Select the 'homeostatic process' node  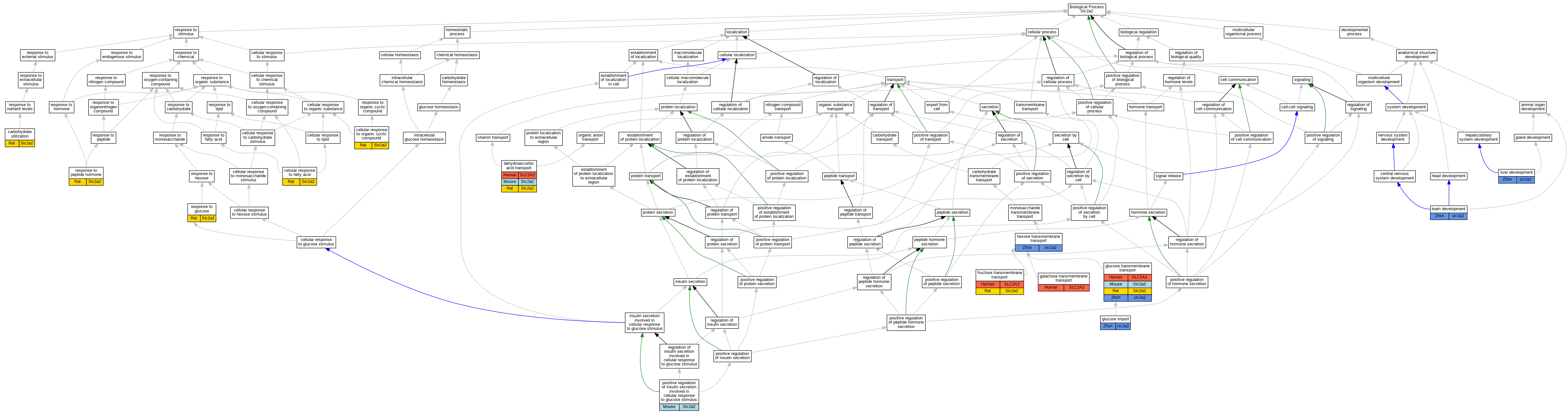point(456,32)
